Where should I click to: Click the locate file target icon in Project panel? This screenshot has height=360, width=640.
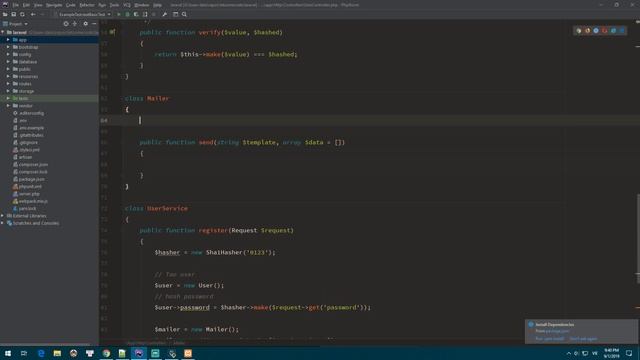[66, 24]
